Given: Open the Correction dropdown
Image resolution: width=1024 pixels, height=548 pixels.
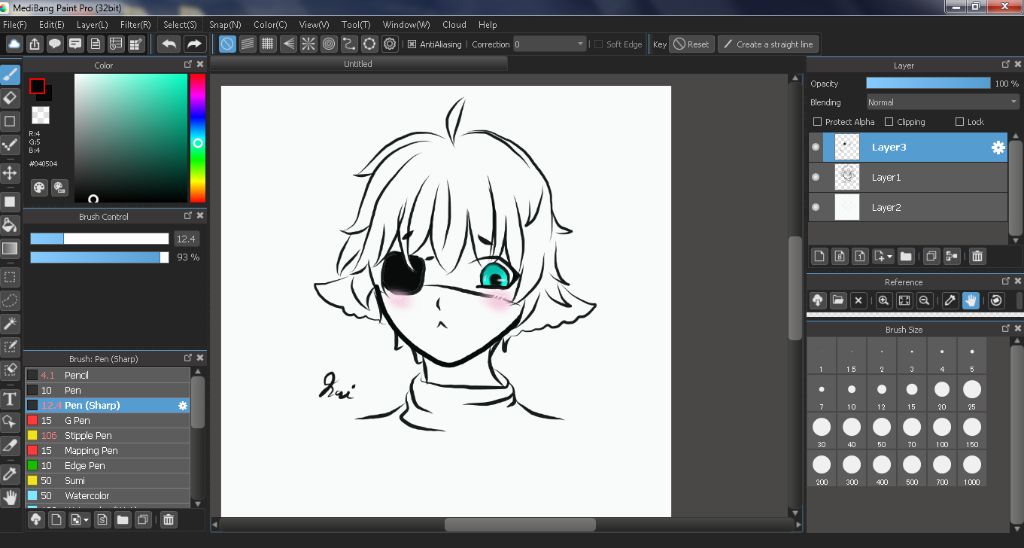Looking at the screenshot, I should (x=550, y=44).
